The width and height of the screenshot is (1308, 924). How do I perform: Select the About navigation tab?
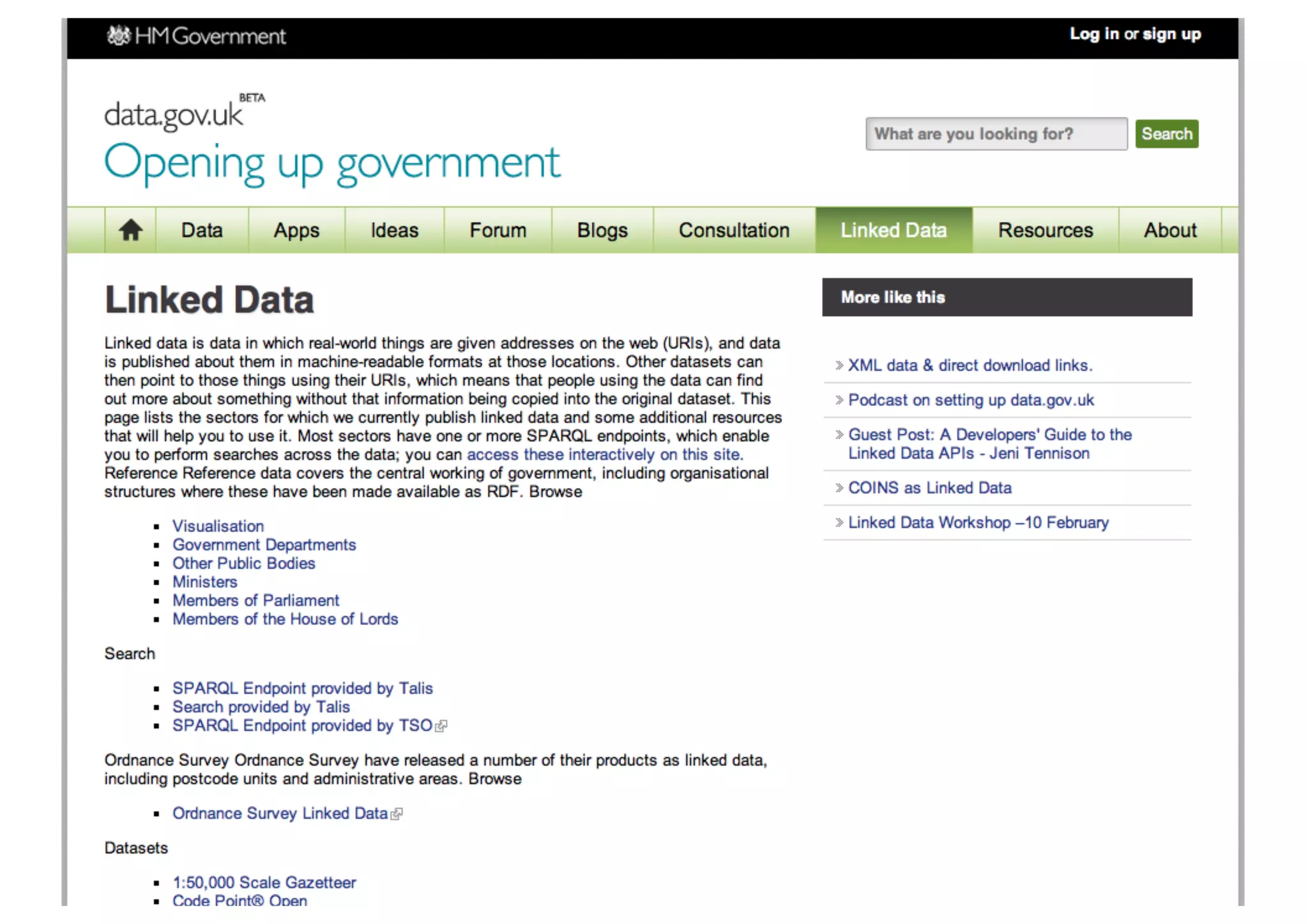[x=1169, y=230]
